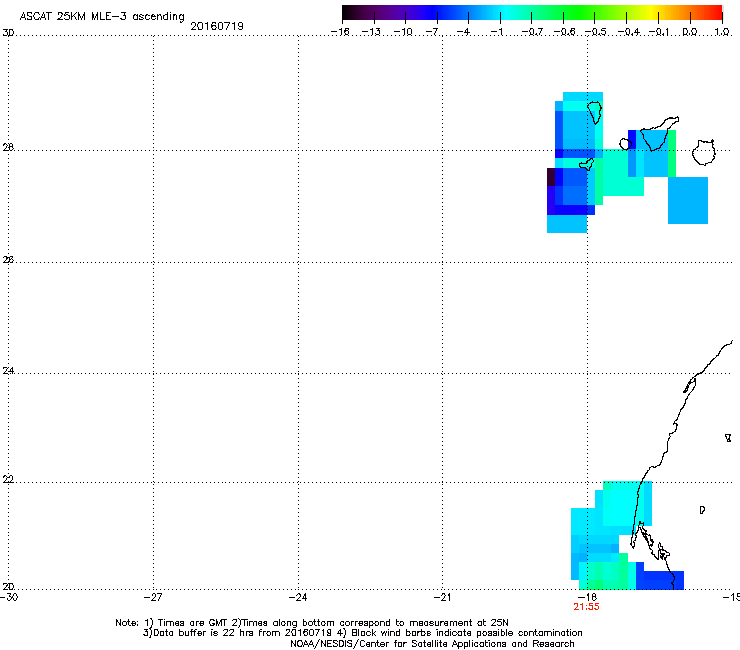Viewport: 740px width, 650px height.
Task: Pick the red end of the color bar
Action: tap(716, 13)
